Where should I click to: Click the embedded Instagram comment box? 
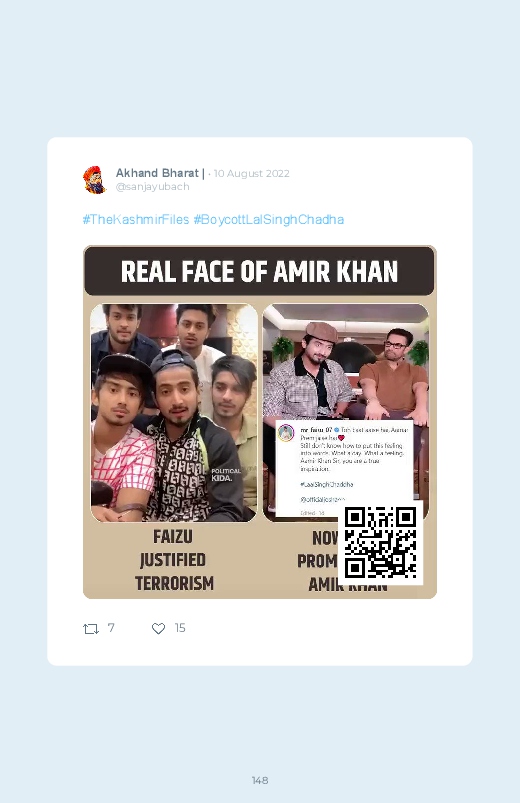344,468
